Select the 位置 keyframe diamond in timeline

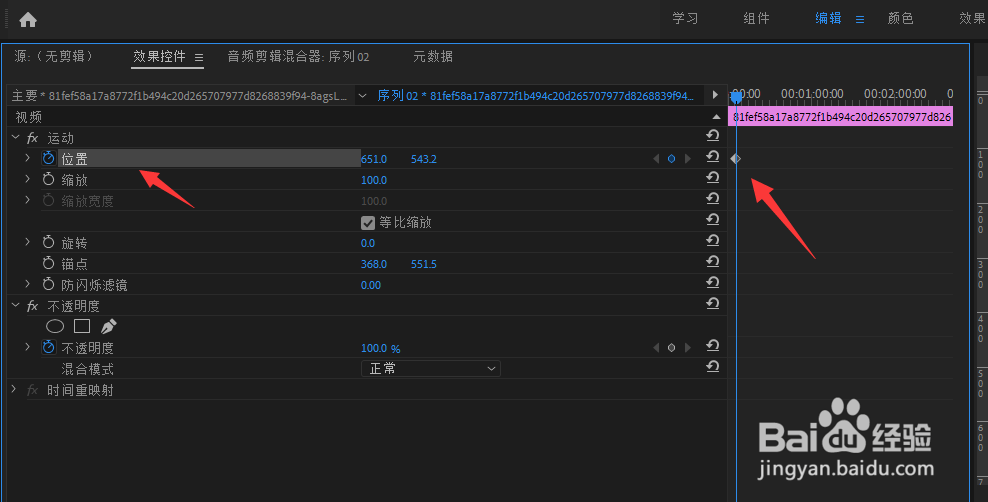coord(735,159)
